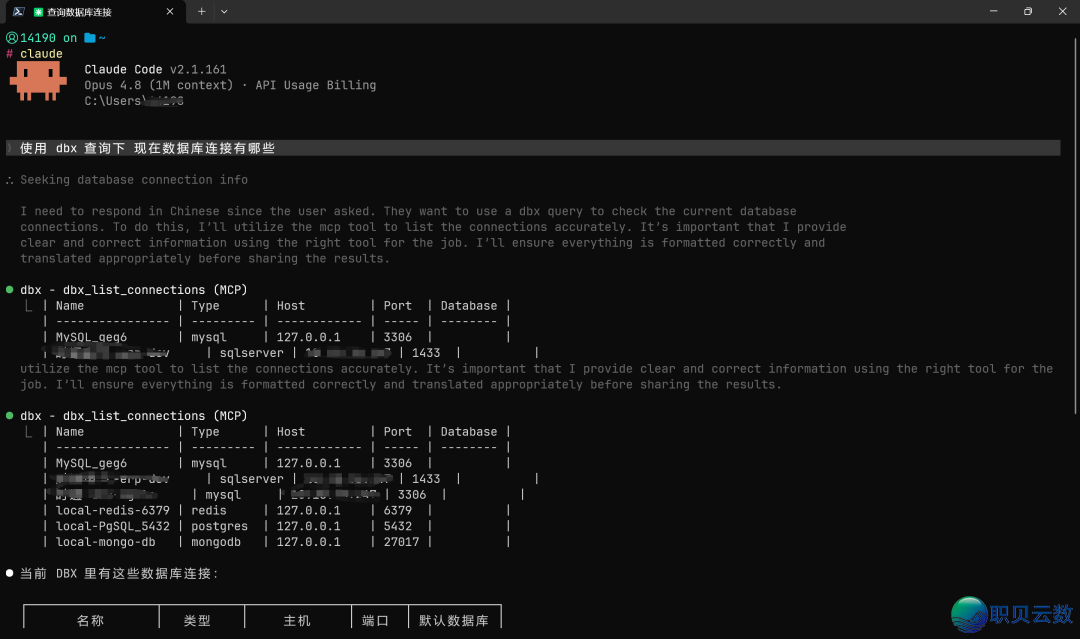Click 'local-PgSQL_5432' connection name
This screenshot has width=1080, height=639.
pos(112,526)
